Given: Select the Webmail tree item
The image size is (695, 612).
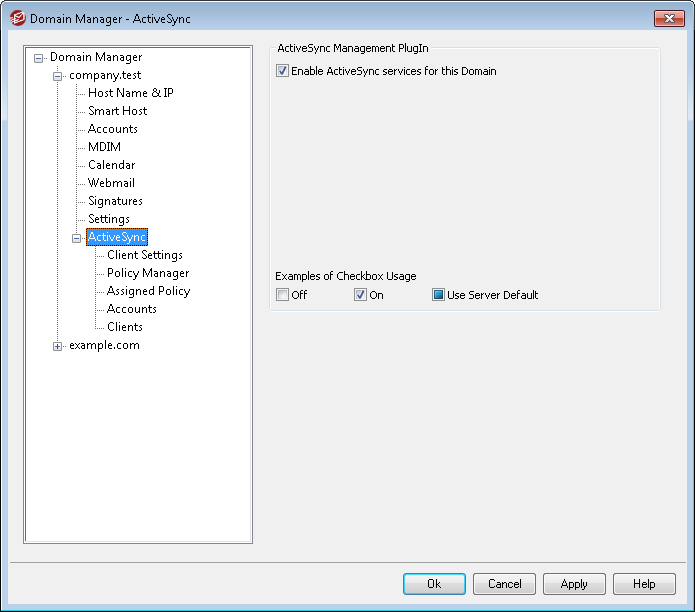Looking at the screenshot, I should click(x=111, y=183).
